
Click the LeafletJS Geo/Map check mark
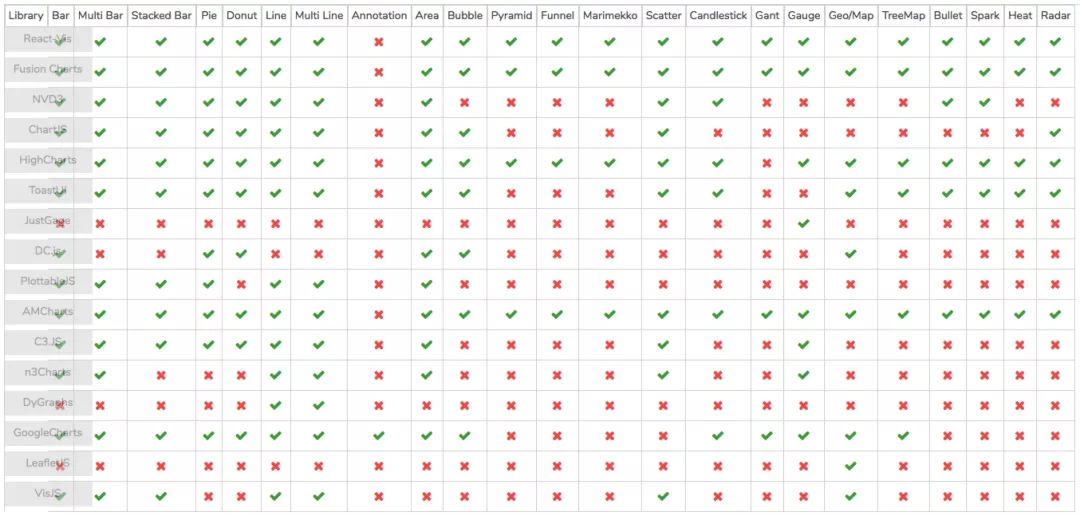click(x=850, y=466)
